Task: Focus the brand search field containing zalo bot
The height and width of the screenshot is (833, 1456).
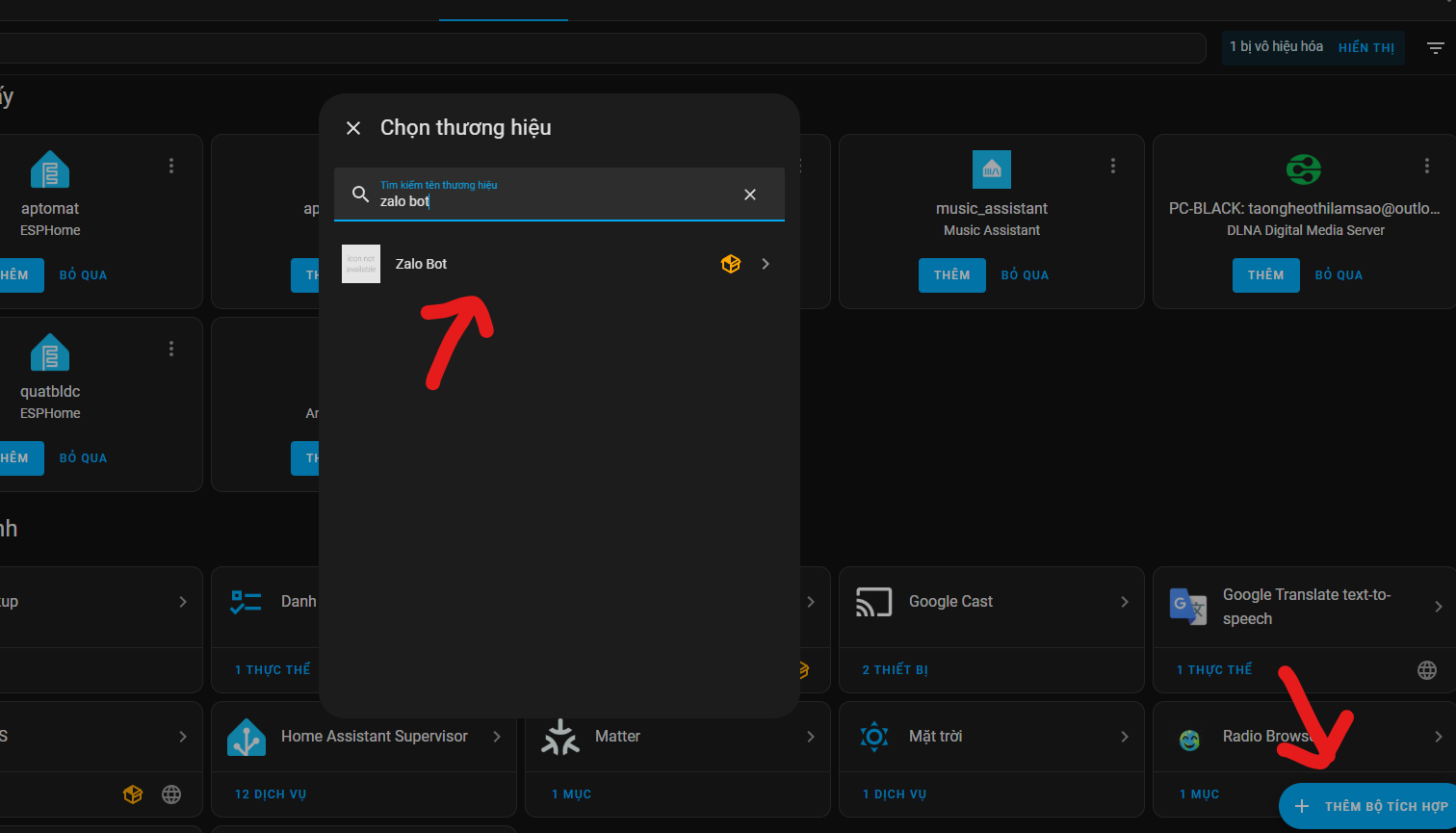Action: coord(559,195)
